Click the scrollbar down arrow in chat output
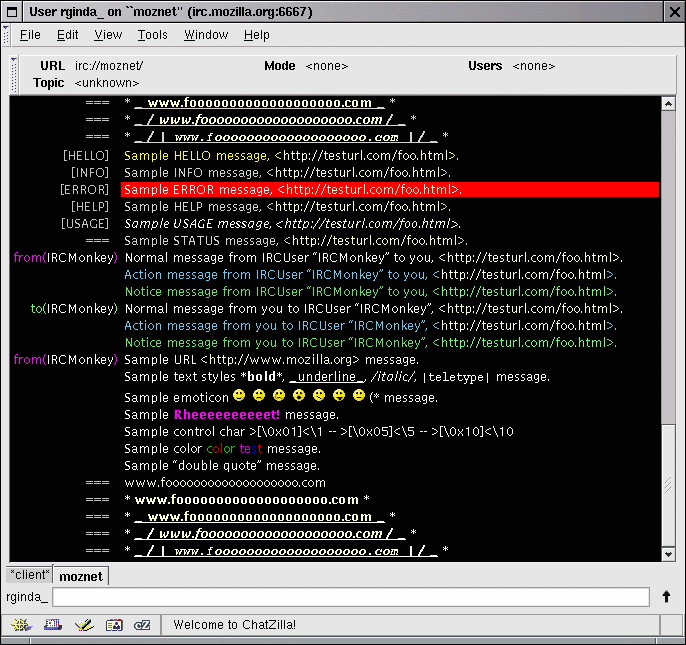The image size is (686, 645). click(x=668, y=553)
